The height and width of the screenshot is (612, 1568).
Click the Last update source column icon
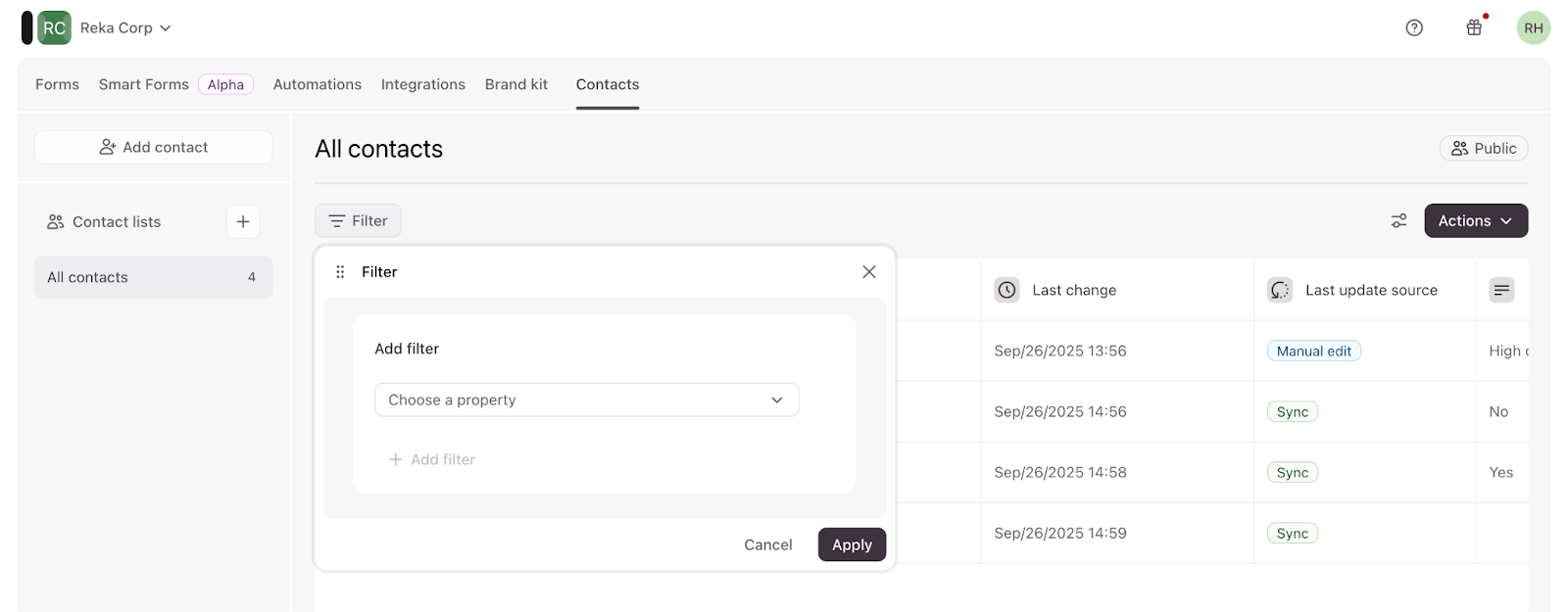pyautogui.click(x=1280, y=290)
